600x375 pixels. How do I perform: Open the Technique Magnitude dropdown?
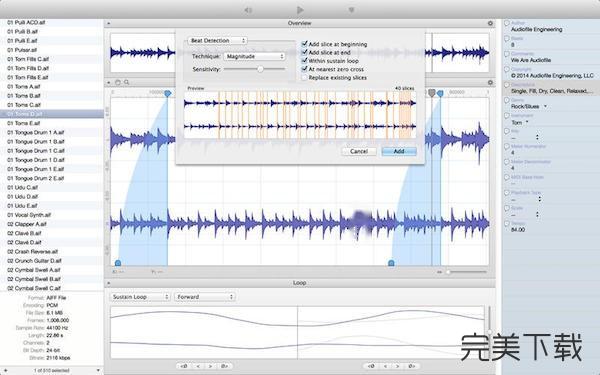tap(254, 56)
